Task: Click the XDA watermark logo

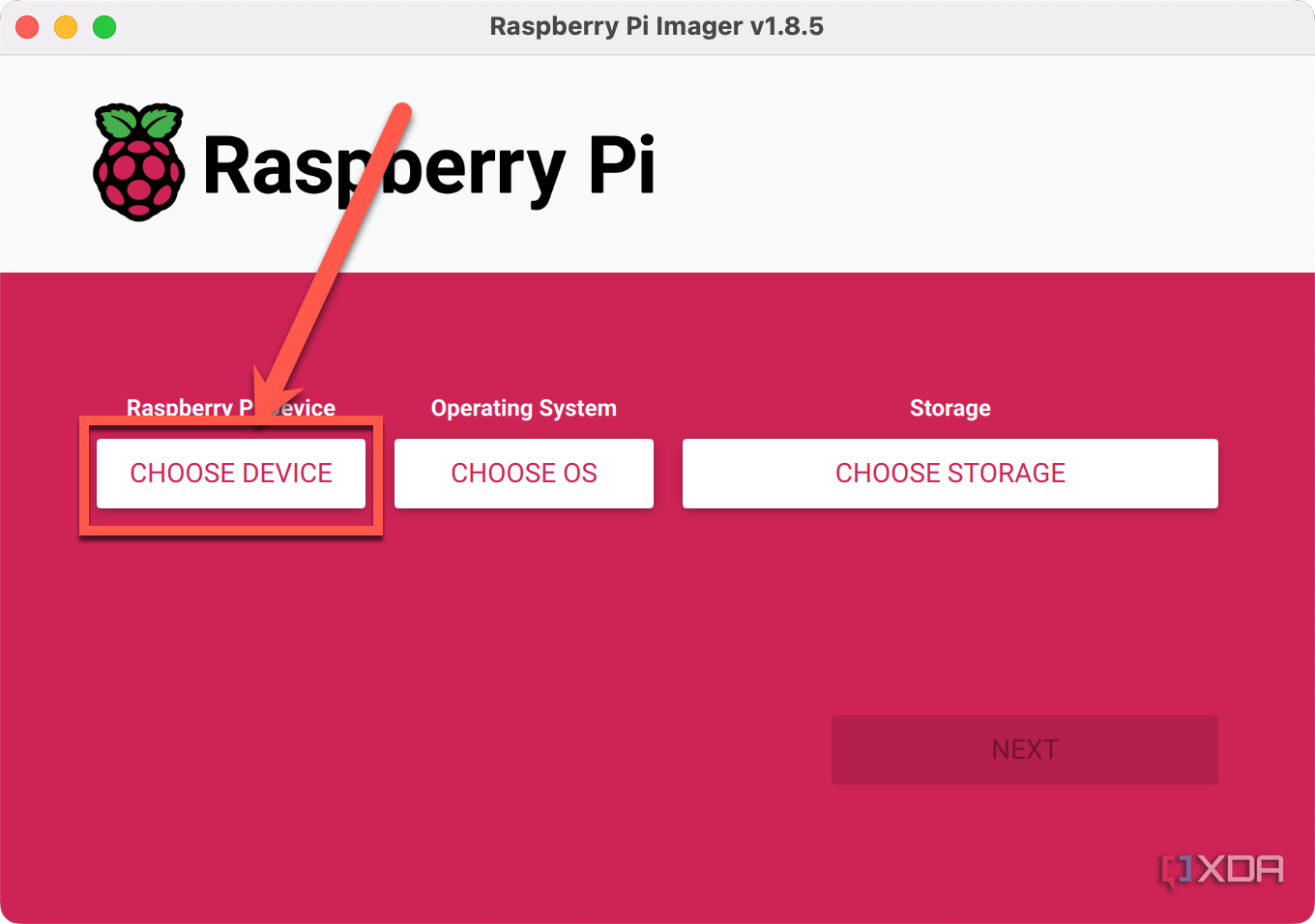Action: tap(1223, 870)
